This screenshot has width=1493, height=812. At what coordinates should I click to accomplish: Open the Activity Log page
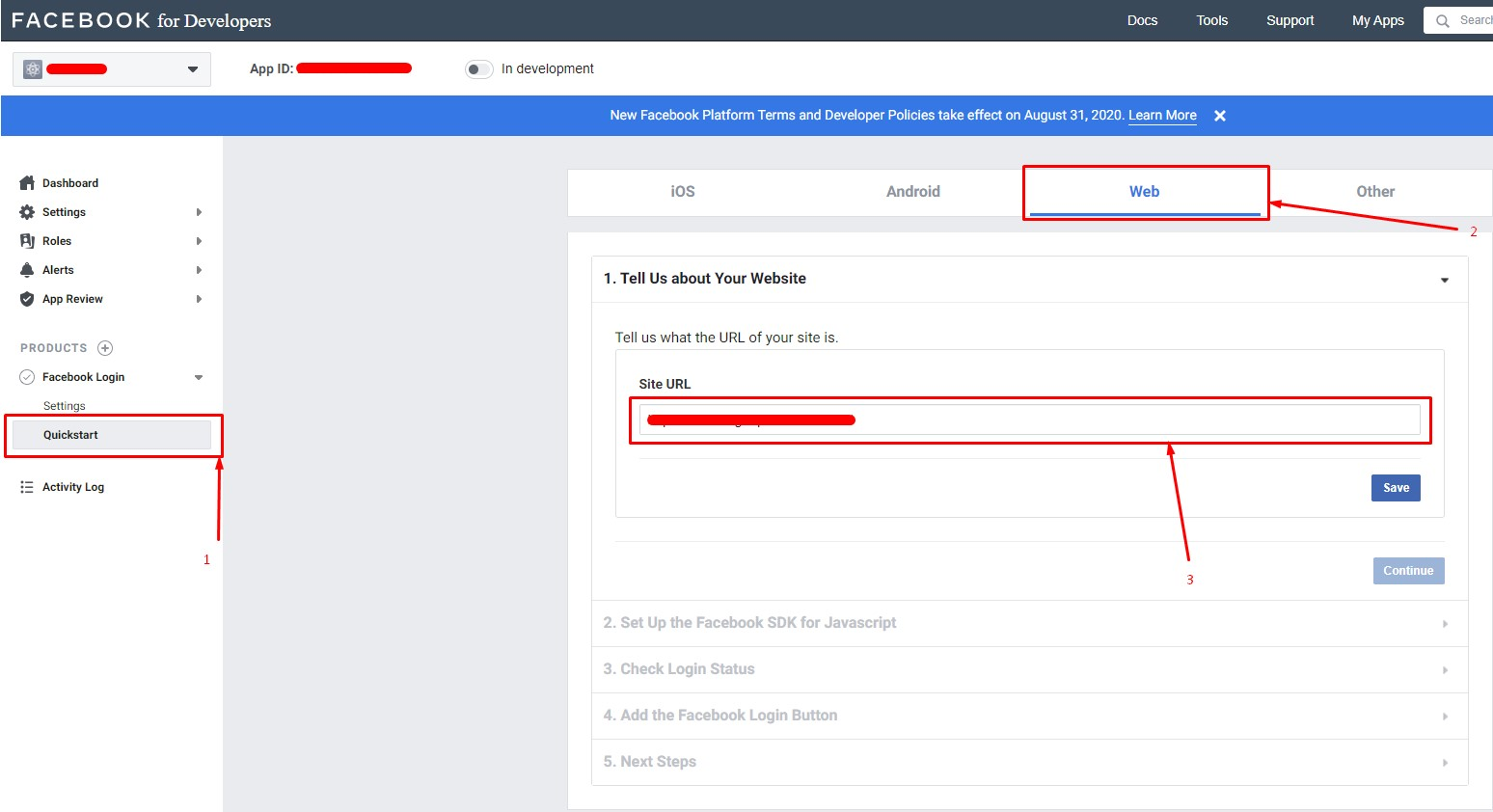tap(73, 487)
